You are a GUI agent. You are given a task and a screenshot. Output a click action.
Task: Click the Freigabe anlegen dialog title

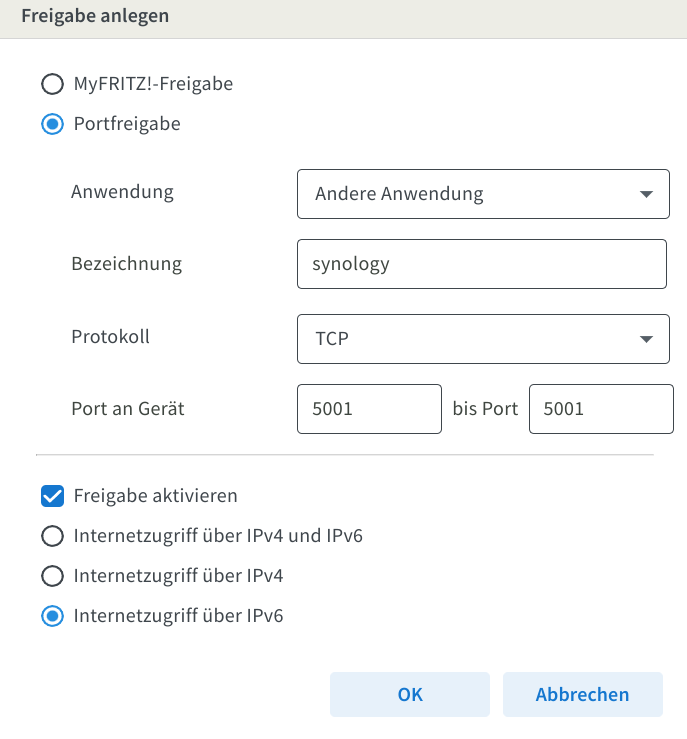(95, 16)
